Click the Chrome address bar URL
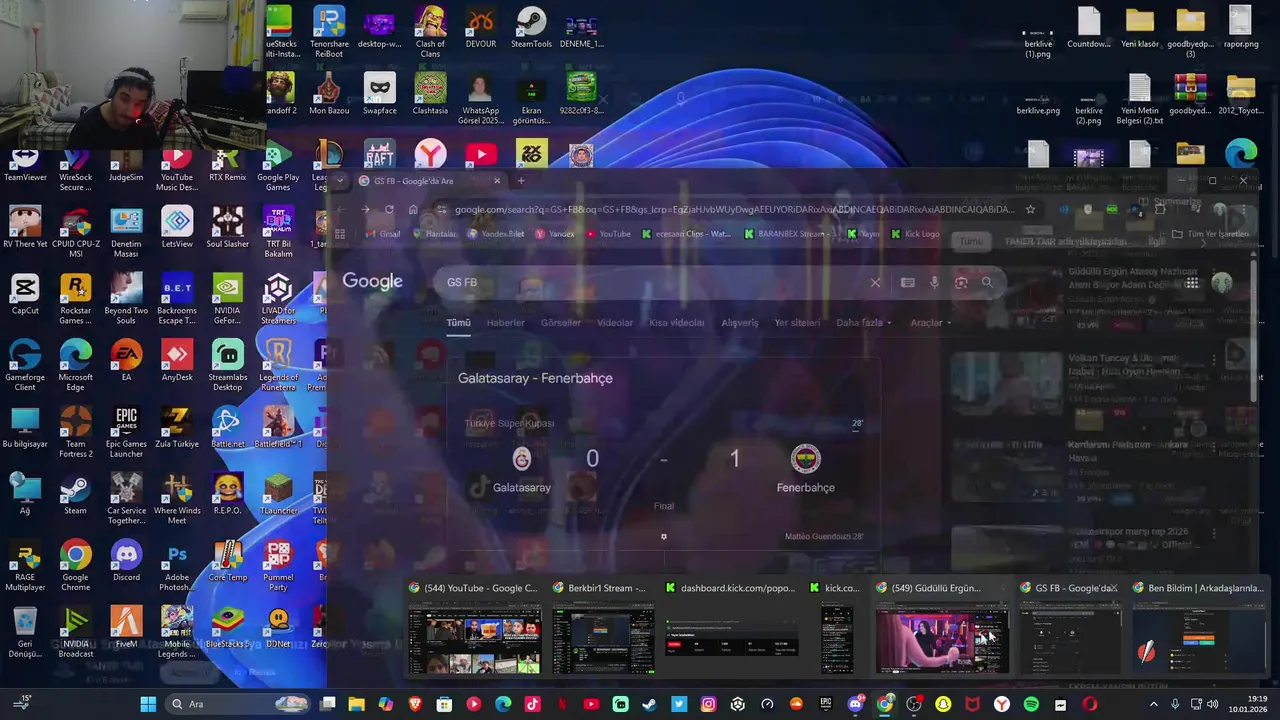 [734, 209]
